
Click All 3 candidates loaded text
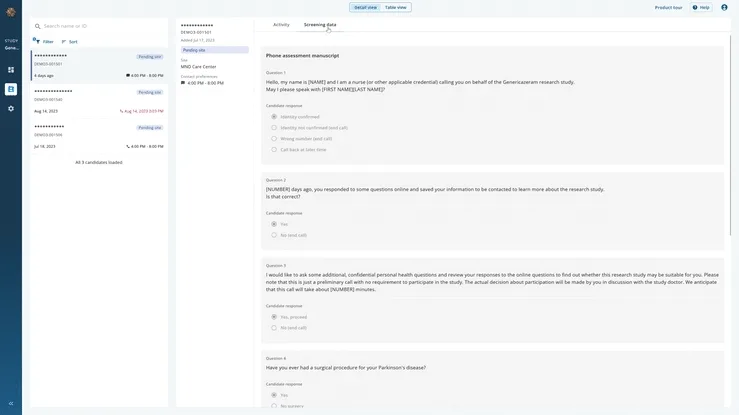click(99, 163)
